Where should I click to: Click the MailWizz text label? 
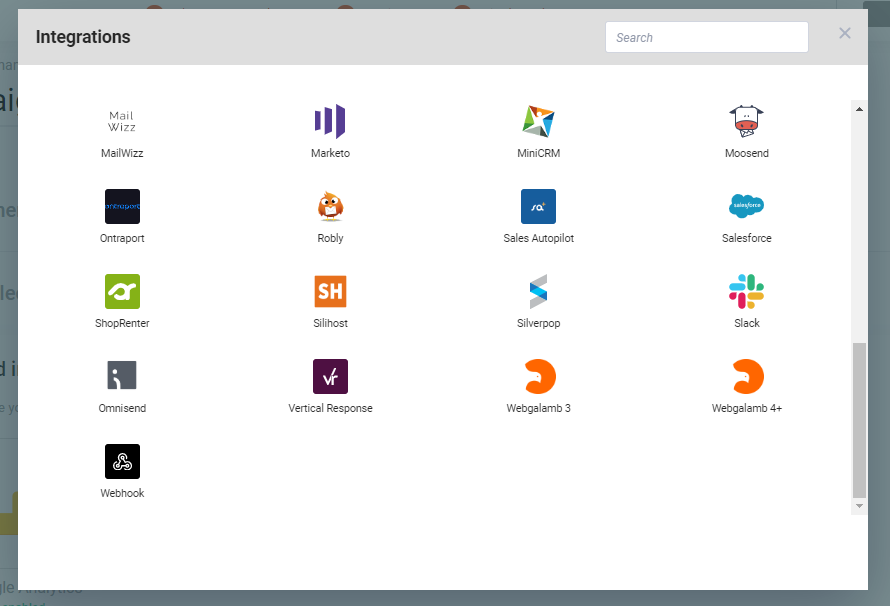pyautogui.click(x=122, y=153)
